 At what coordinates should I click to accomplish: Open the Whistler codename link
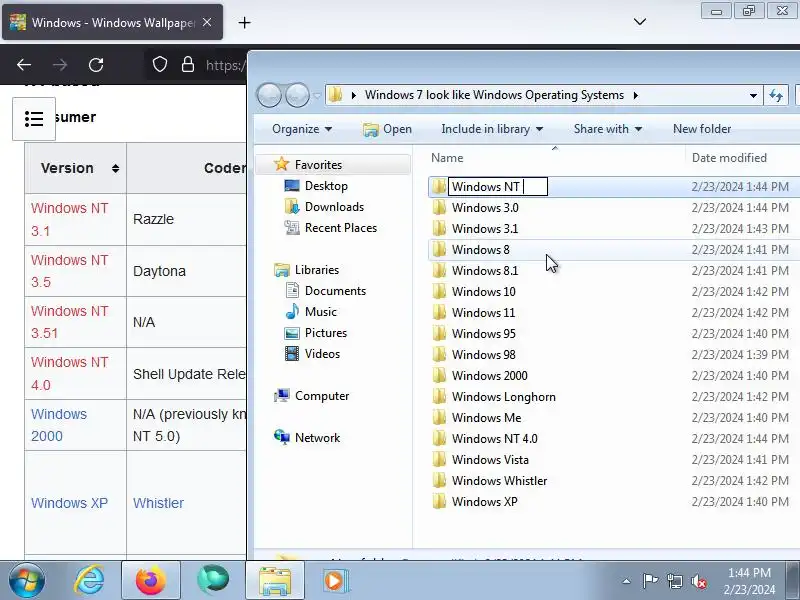158,503
